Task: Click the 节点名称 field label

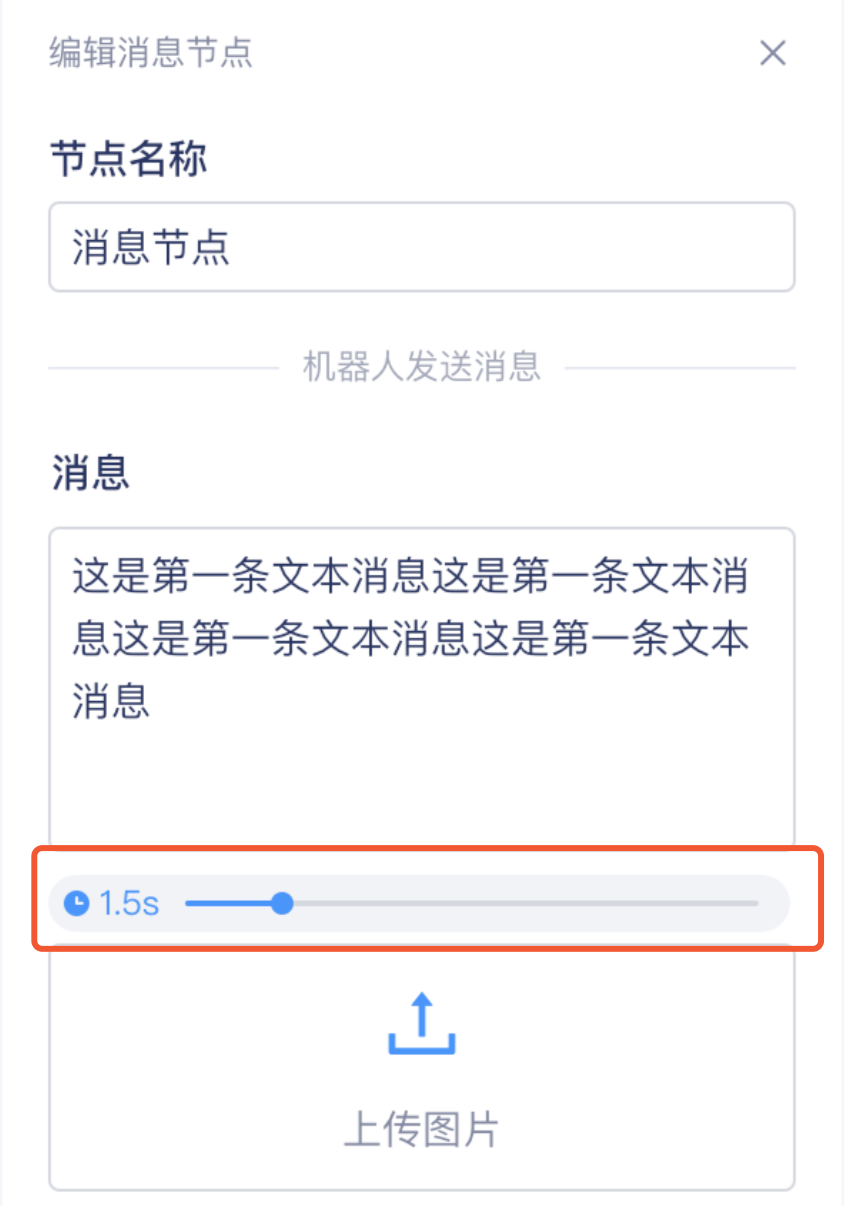Action: [x=129, y=159]
